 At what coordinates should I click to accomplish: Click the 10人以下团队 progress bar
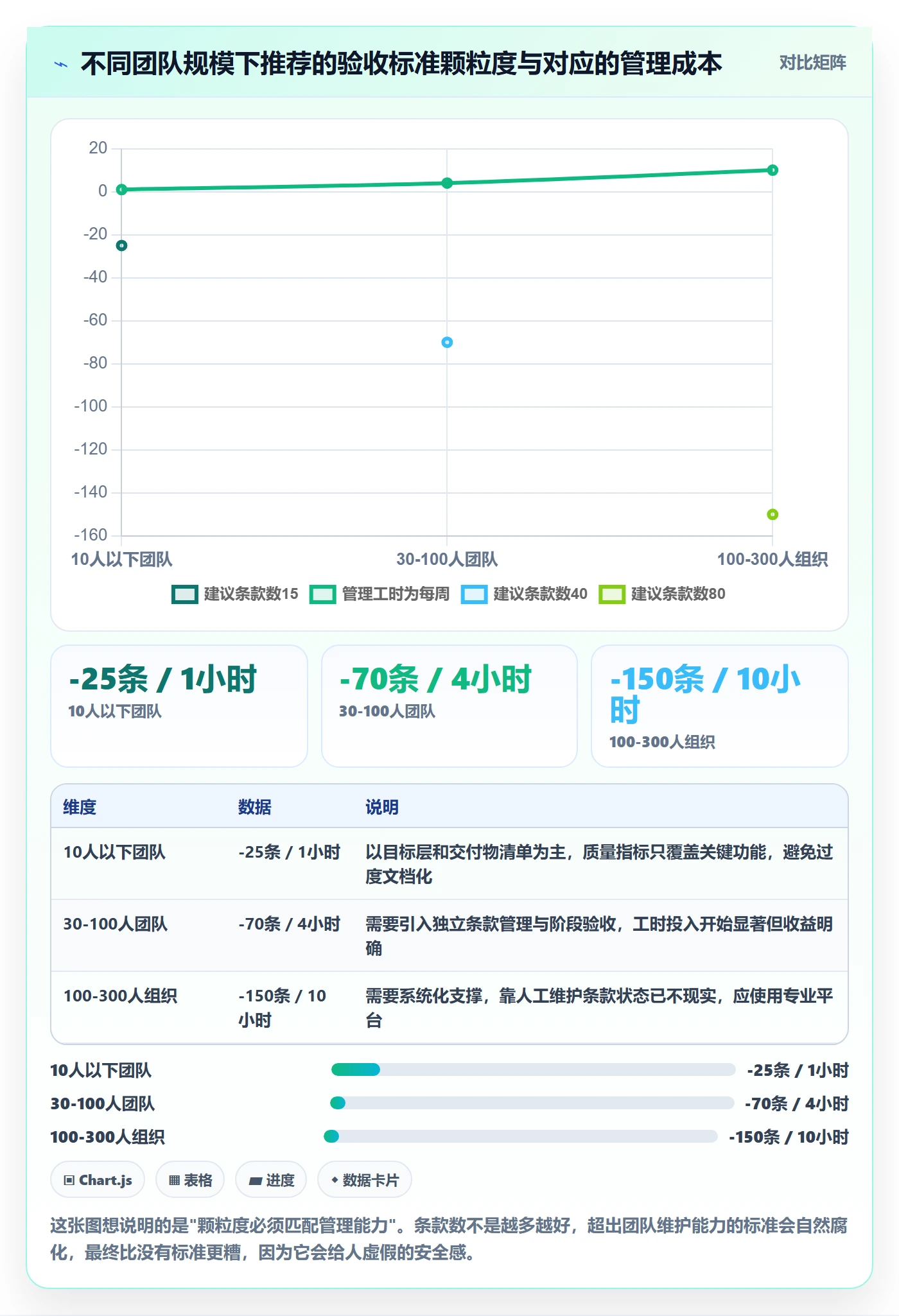pos(533,1069)
